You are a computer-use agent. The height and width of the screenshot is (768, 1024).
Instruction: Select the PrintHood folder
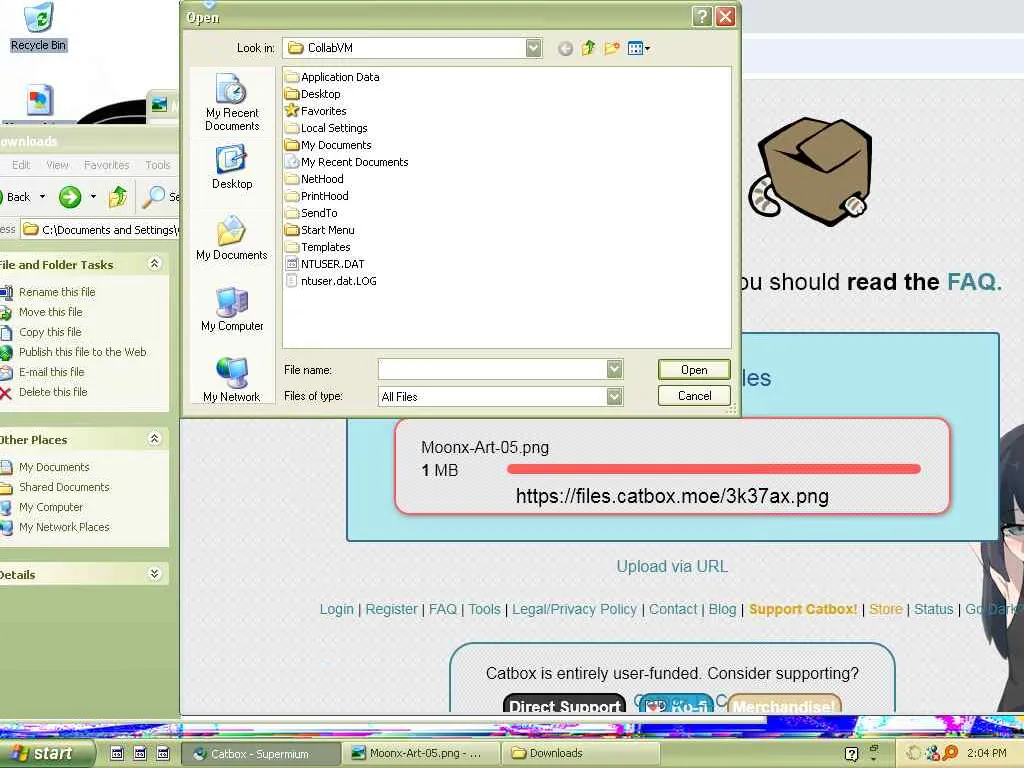(317, 196)
